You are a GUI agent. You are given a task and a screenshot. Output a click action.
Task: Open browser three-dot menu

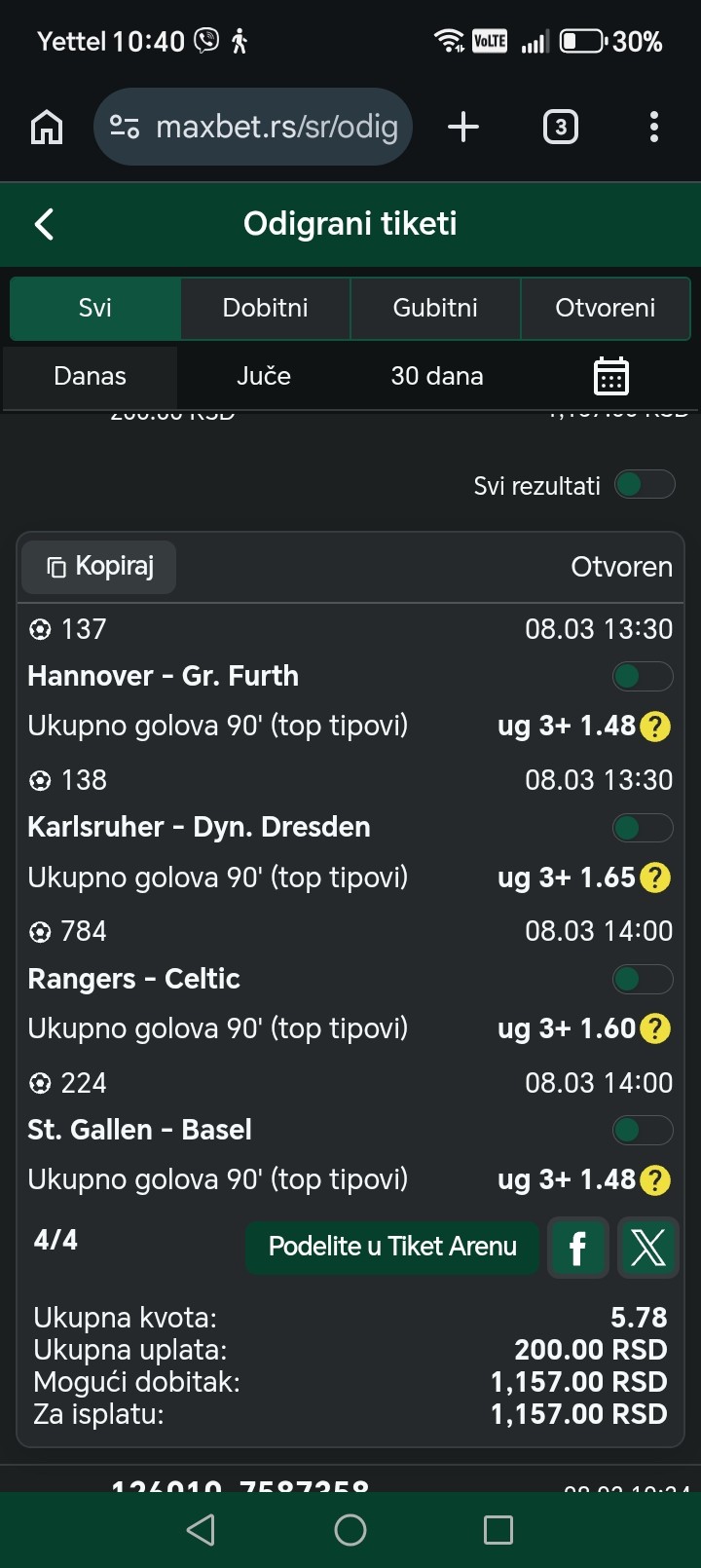pos(653,127)
